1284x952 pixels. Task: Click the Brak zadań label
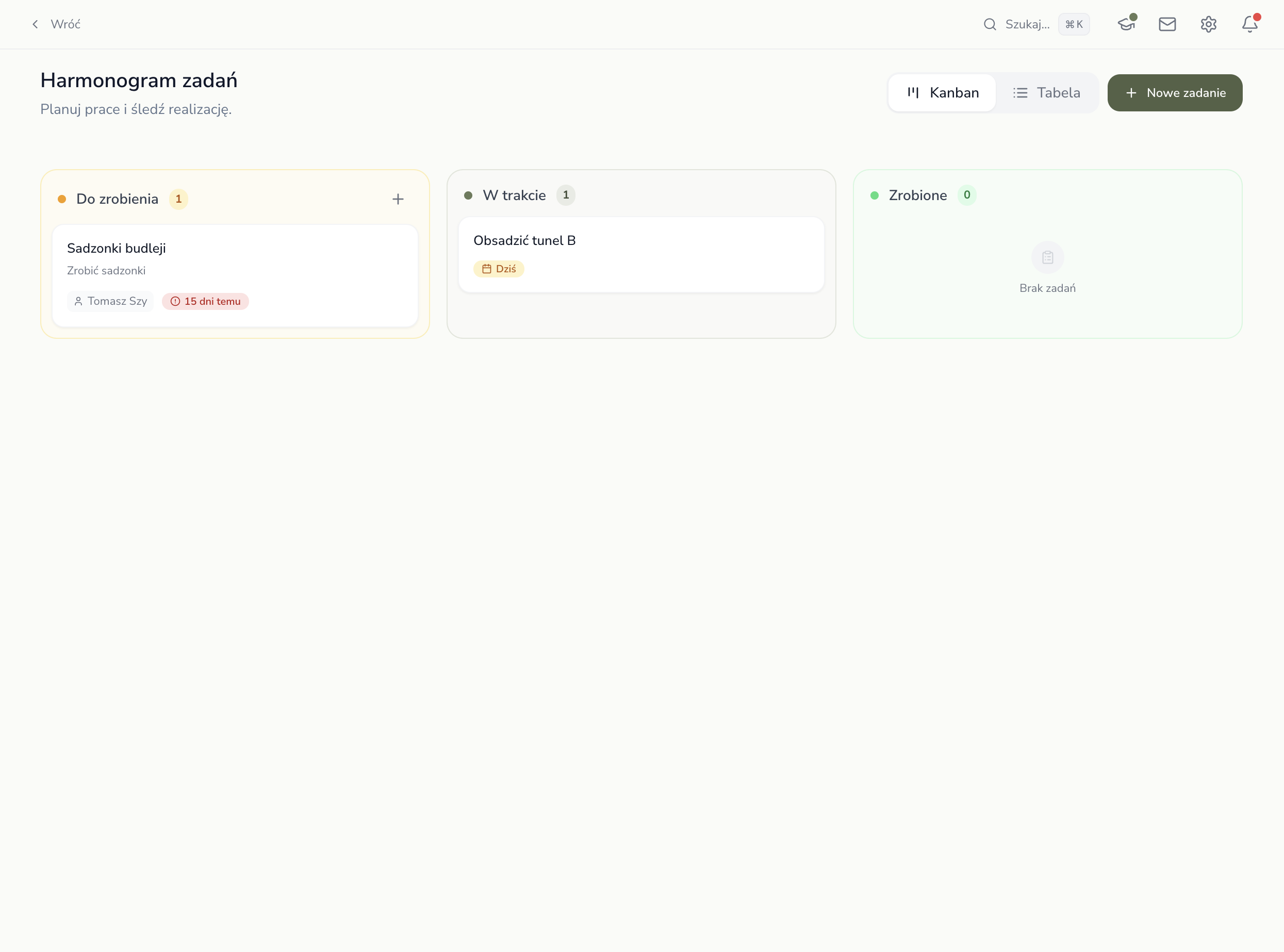[x=1048, y=288]
